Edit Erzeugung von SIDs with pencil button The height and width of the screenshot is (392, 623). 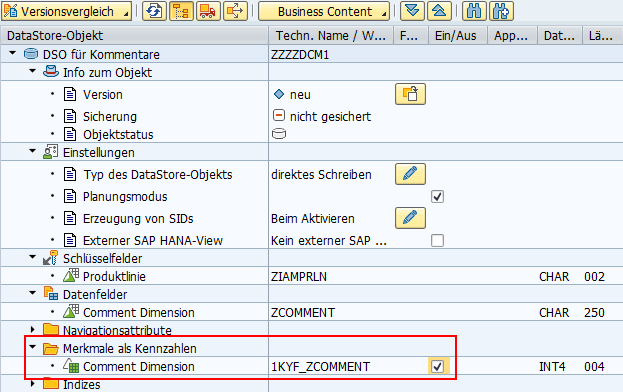click(410, 218)
